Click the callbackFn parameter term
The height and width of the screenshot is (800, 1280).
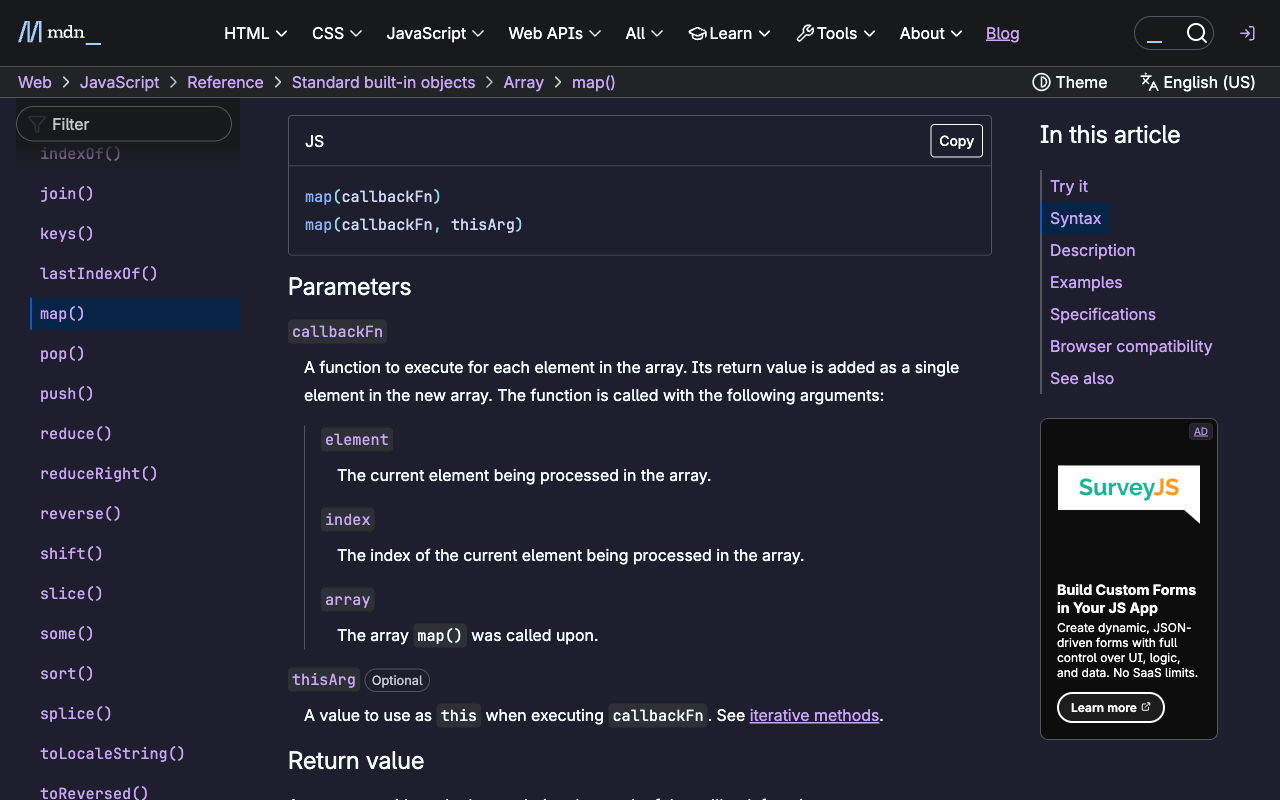tap(338, 331)
